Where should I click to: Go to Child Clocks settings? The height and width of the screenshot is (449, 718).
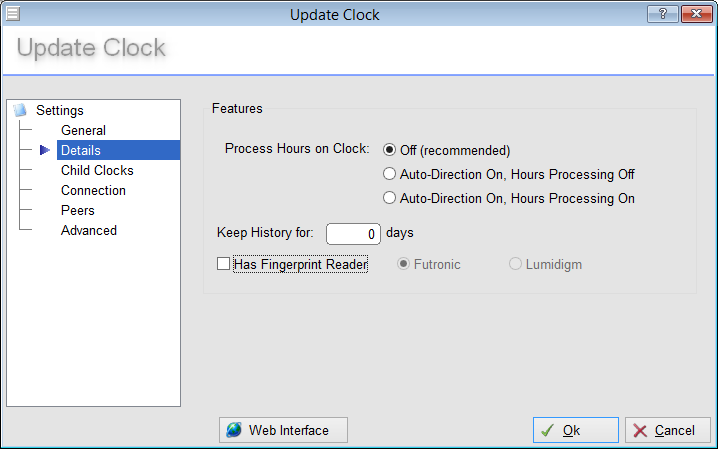[97, 171]
